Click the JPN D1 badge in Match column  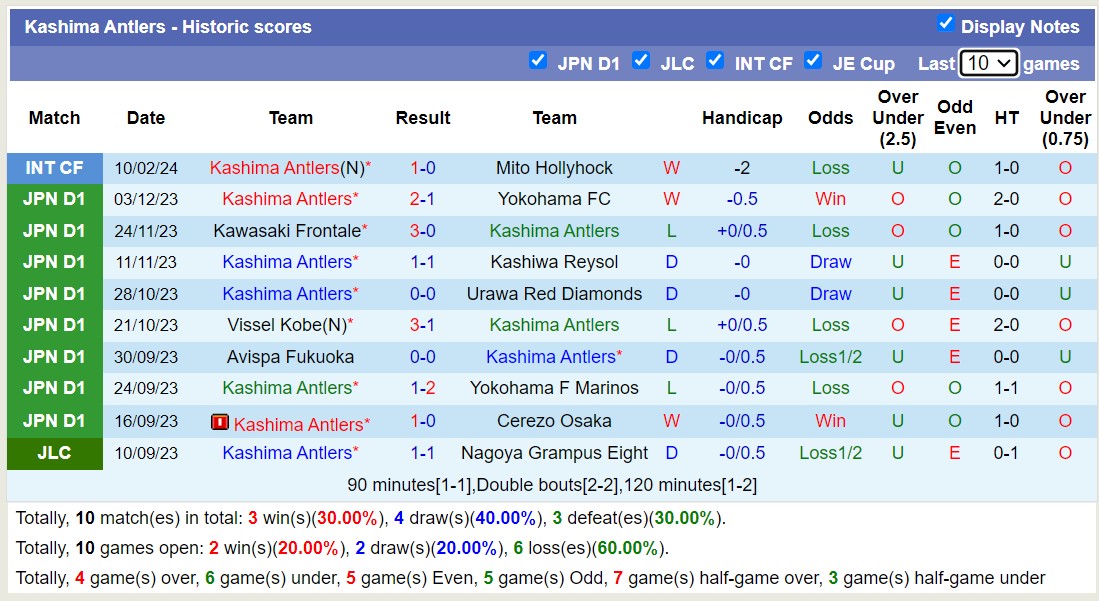click(x=54, y=199)
